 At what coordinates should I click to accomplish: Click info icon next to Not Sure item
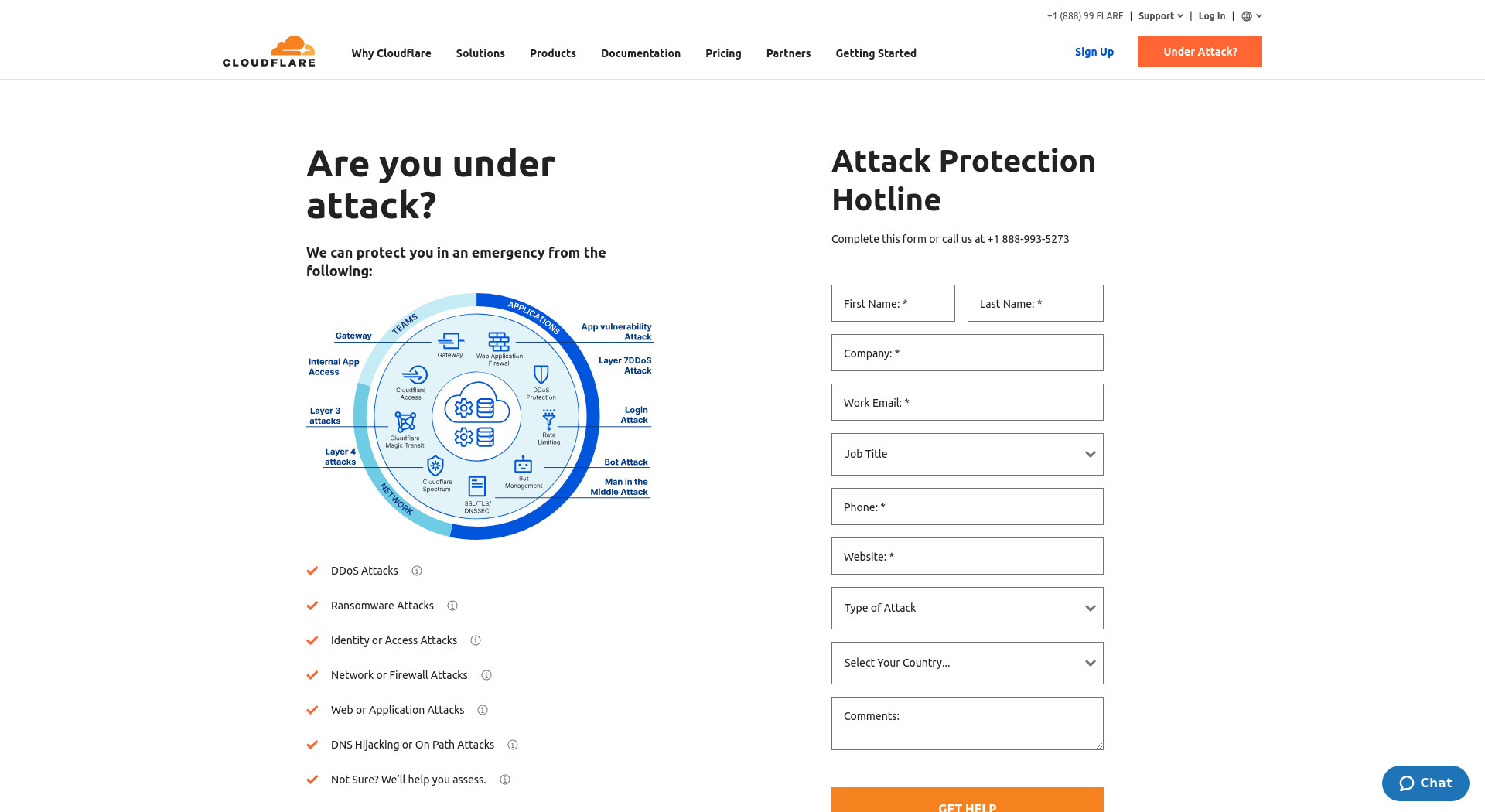coord(505,780)
